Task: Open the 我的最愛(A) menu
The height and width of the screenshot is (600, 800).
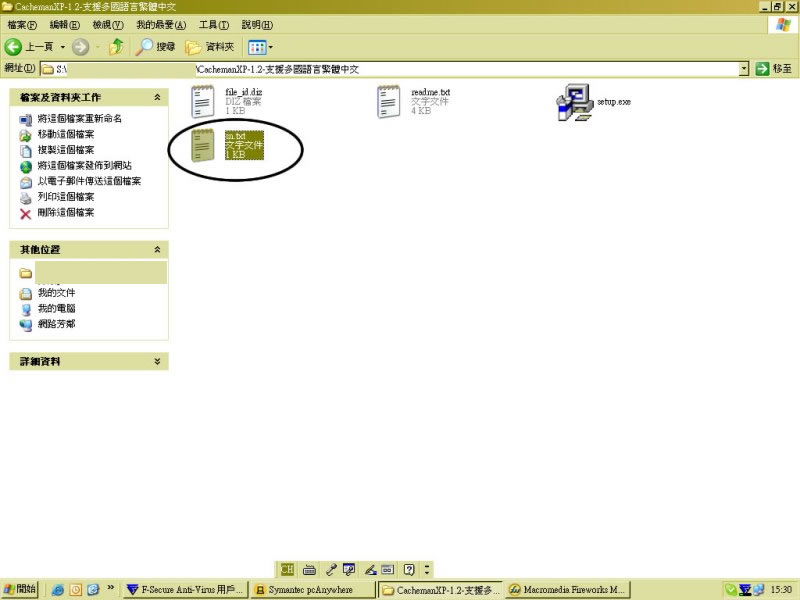Action: click(x=161, y=25)
